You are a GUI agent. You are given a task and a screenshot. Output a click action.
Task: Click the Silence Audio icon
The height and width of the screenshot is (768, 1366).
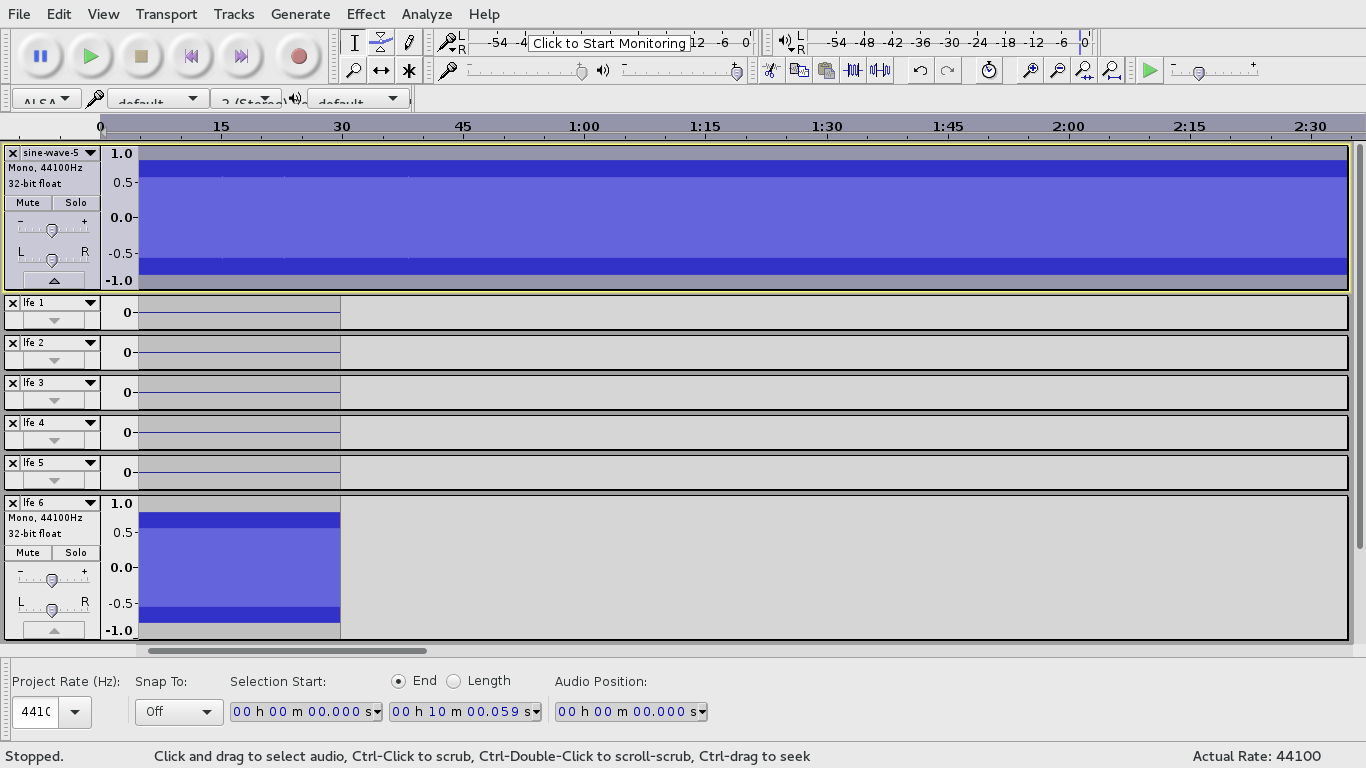(880, 70)
